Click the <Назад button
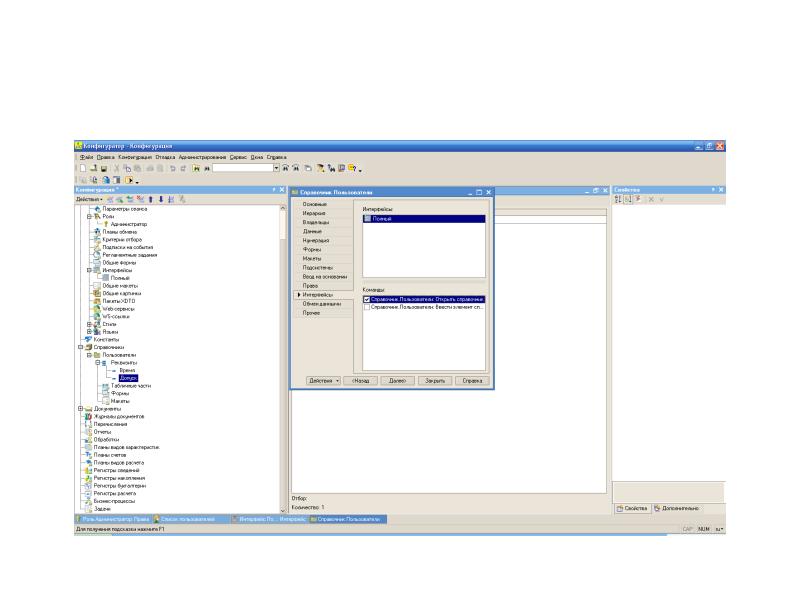This screenshot has height=600, width=800. [360, 381]
